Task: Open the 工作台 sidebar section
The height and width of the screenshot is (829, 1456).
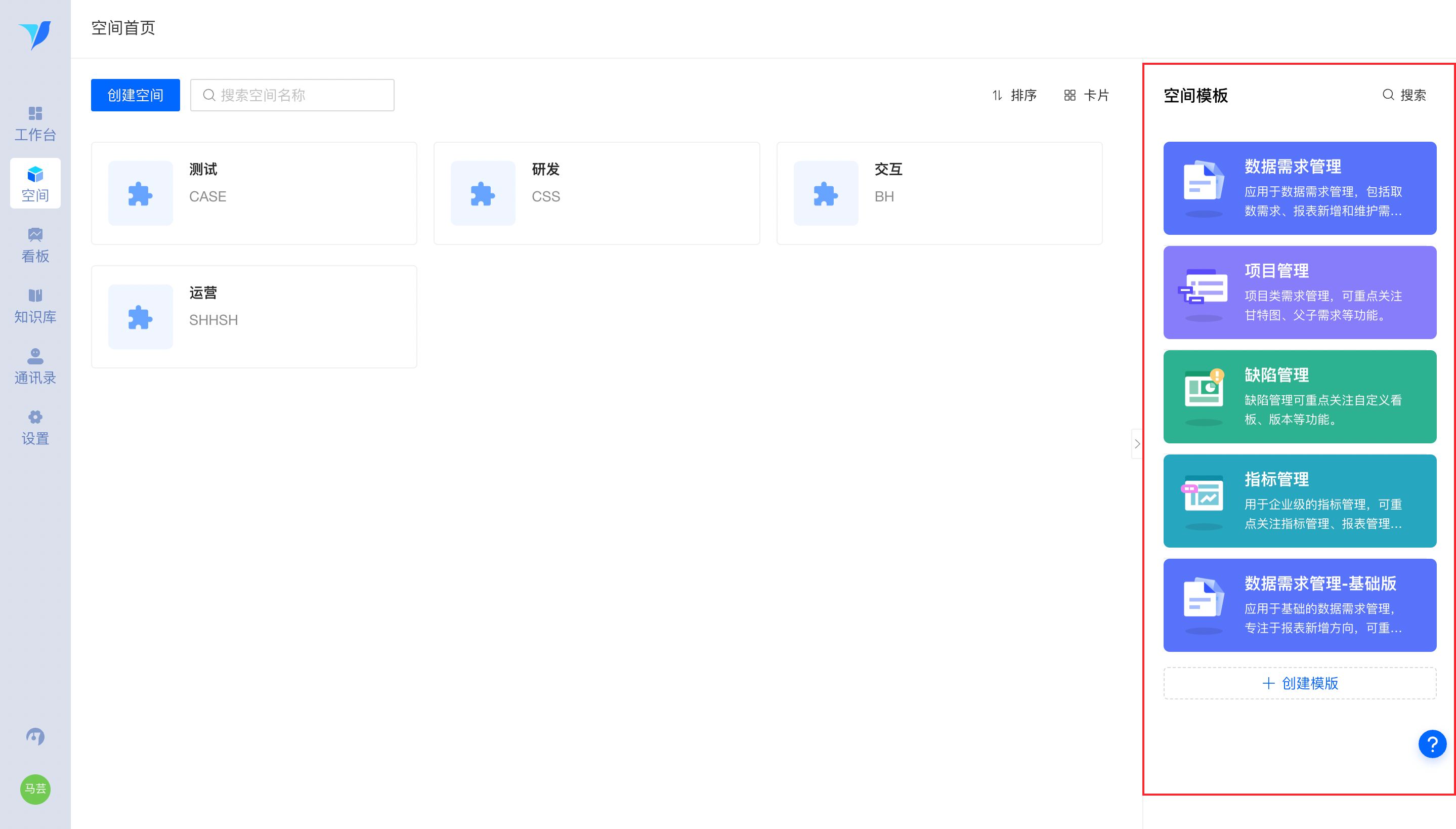Action: [35, 123]
